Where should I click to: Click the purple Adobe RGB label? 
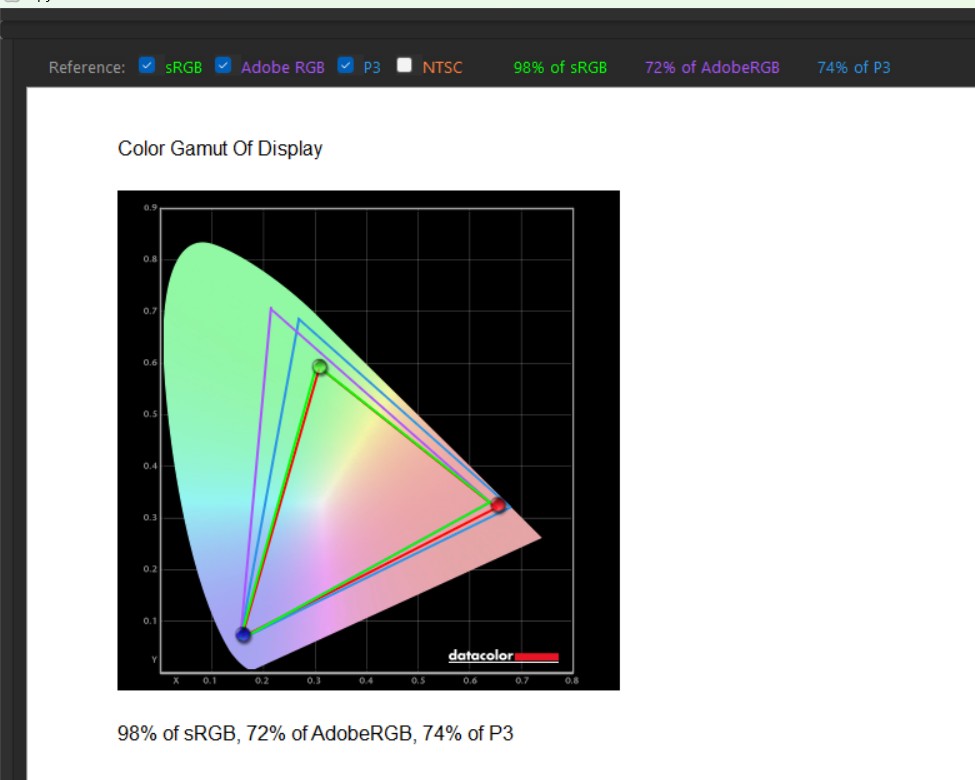(x=282, y=68)
